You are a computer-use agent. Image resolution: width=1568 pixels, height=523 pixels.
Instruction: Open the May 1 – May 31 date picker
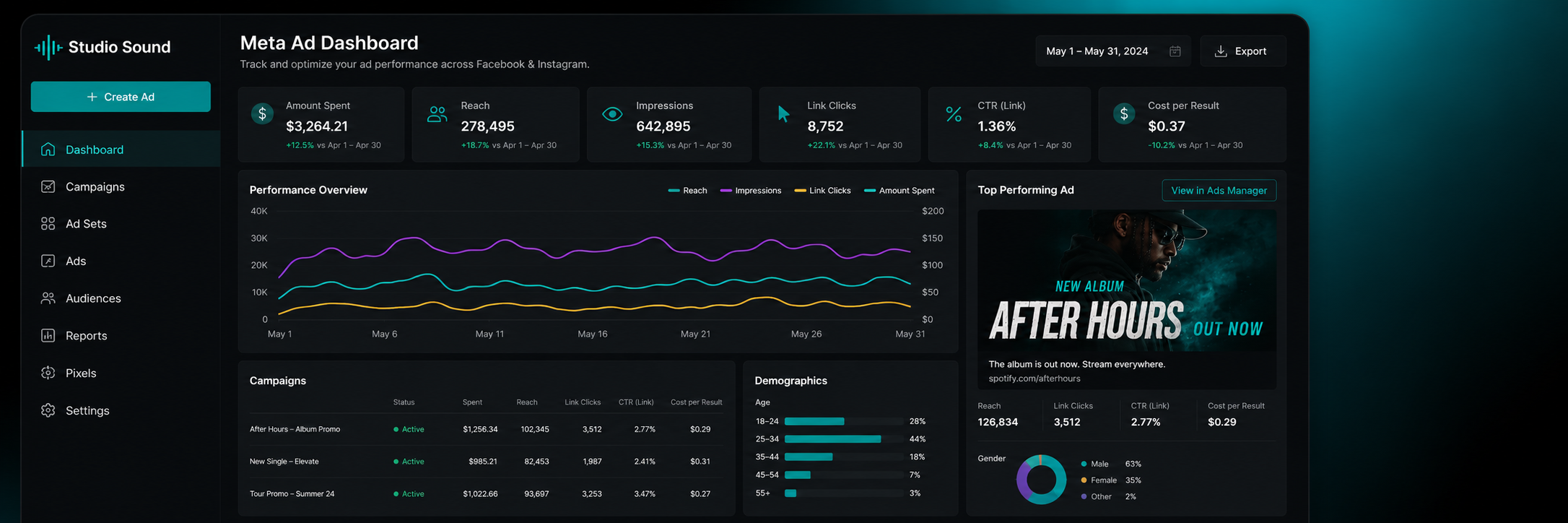pos(1114,51)
